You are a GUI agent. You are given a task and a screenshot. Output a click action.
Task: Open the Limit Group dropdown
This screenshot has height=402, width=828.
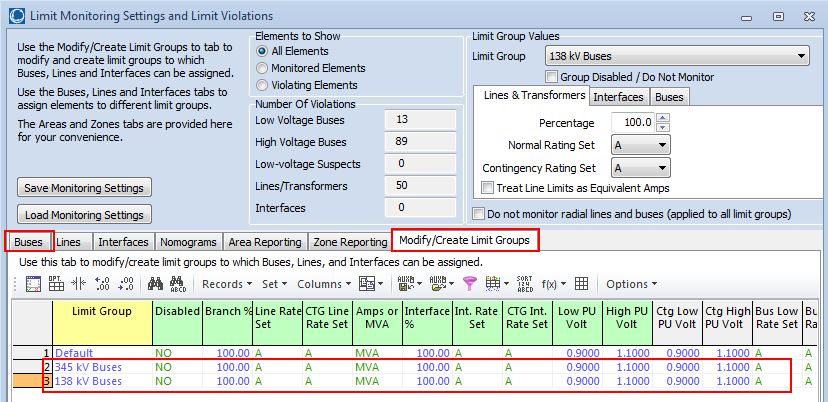coord(677,55)
